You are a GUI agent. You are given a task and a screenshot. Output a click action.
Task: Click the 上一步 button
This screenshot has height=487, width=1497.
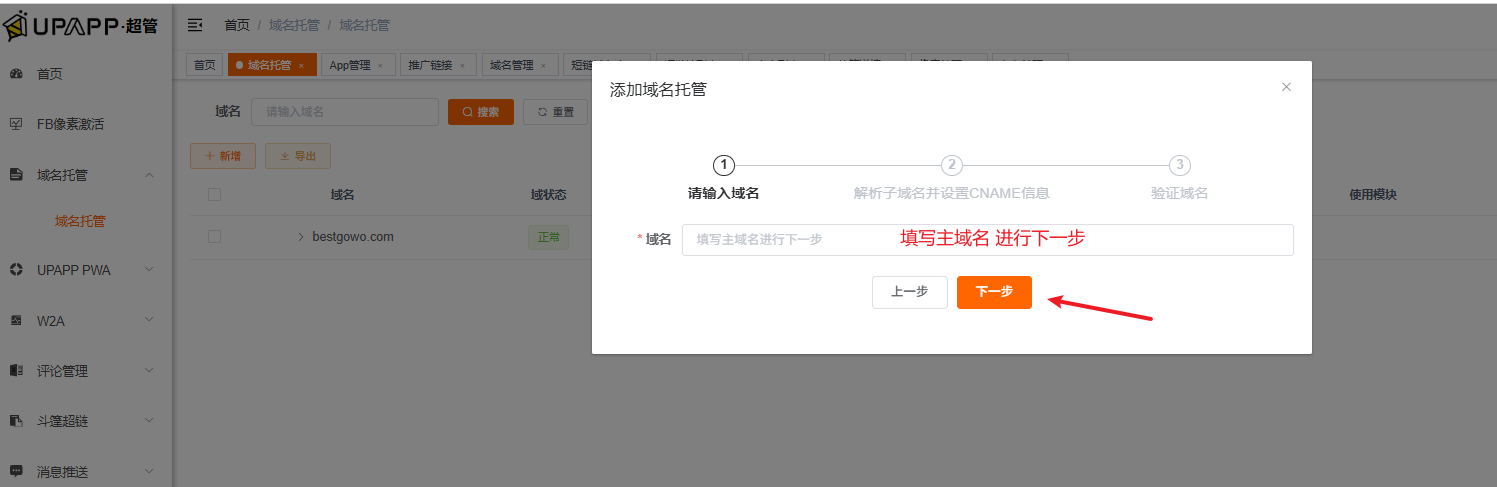click(x=909, y=292)
